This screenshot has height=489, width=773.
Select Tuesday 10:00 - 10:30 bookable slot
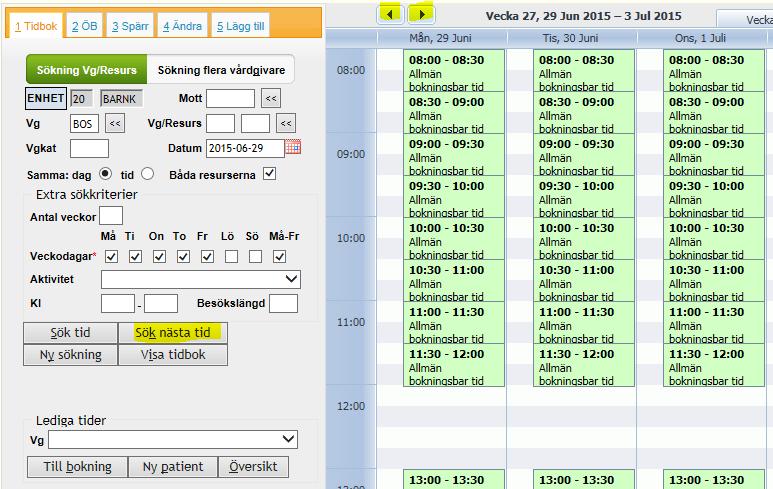coord(584,239)
